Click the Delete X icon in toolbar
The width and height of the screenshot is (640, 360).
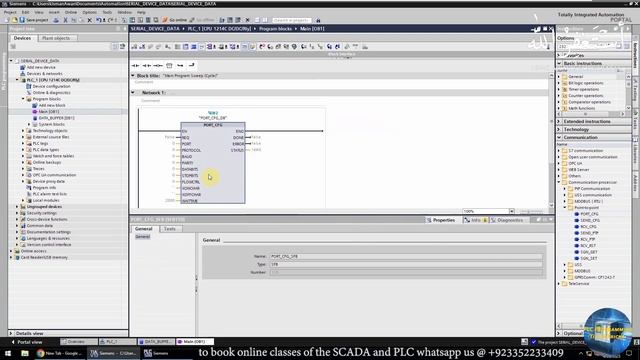pyautogui.click(x=89, y=20)
